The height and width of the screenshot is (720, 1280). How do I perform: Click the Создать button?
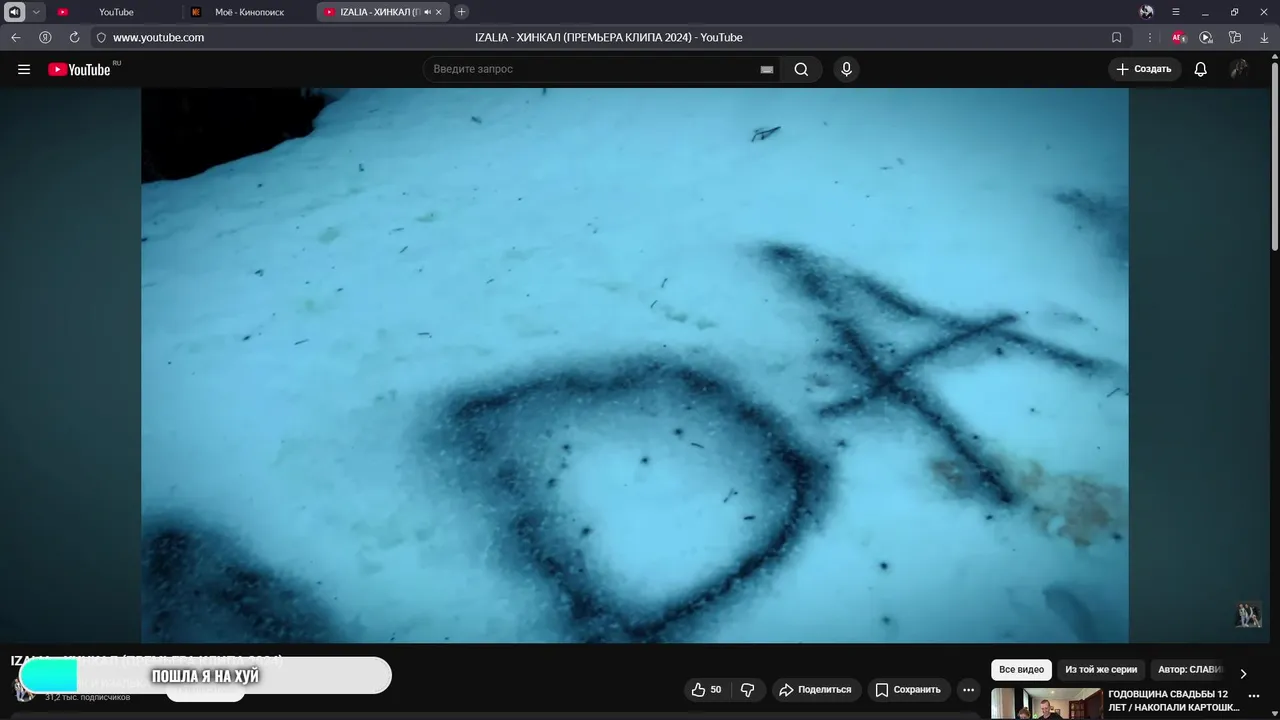tap(1144, 69)
